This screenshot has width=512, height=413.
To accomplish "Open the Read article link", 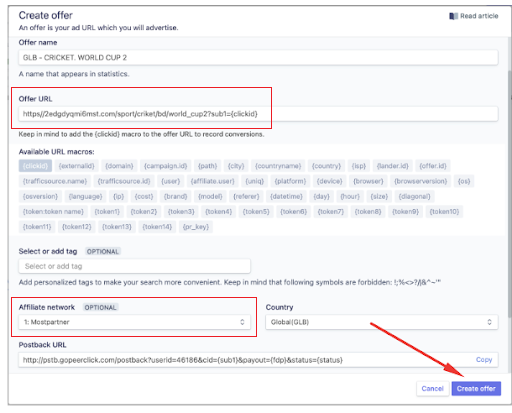I will click(x=474, y=16).
